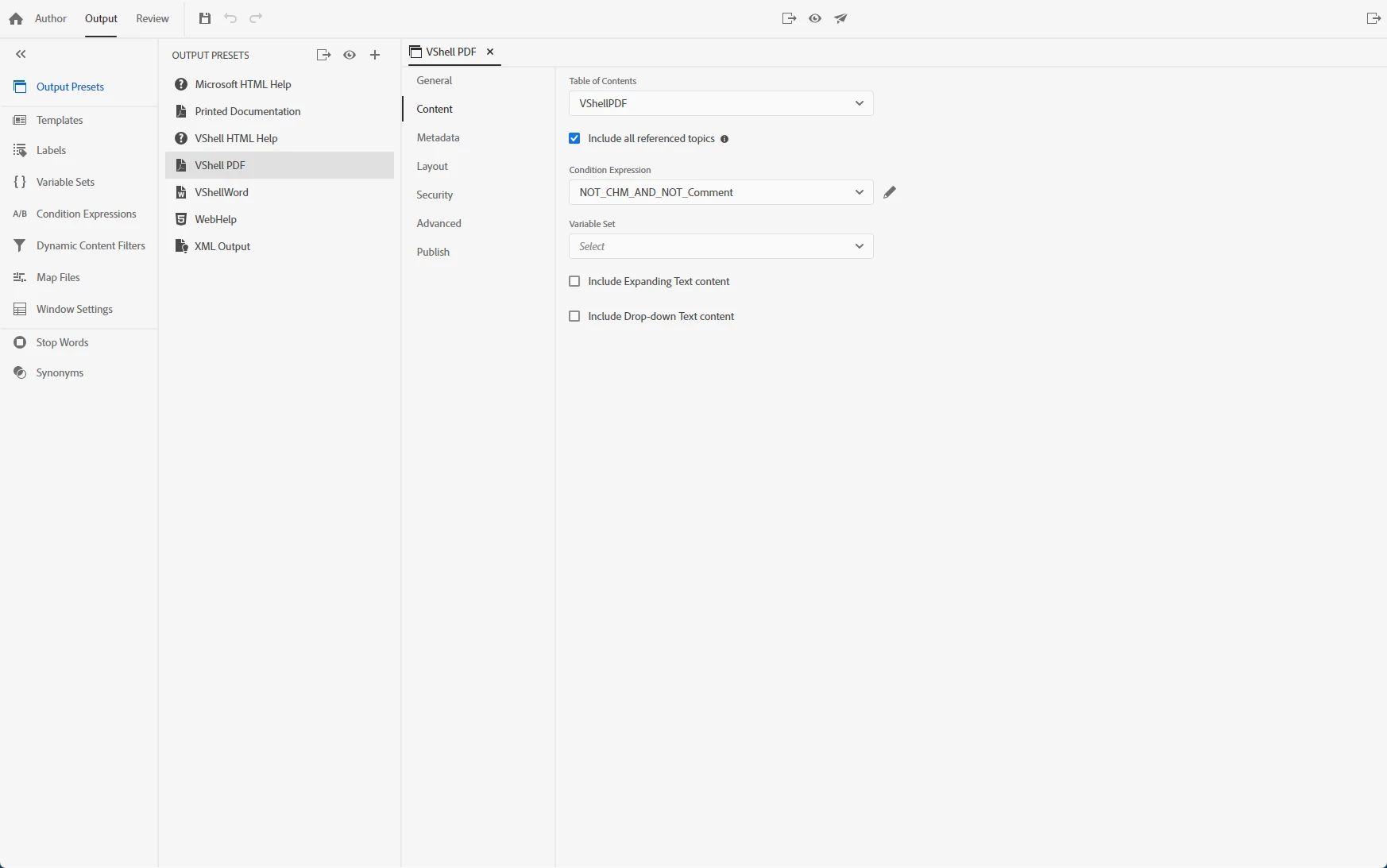This screenshot has width=1387, height=868.
Task: Click the Publish paper-plane icon
Action: (x=840, y=18)
